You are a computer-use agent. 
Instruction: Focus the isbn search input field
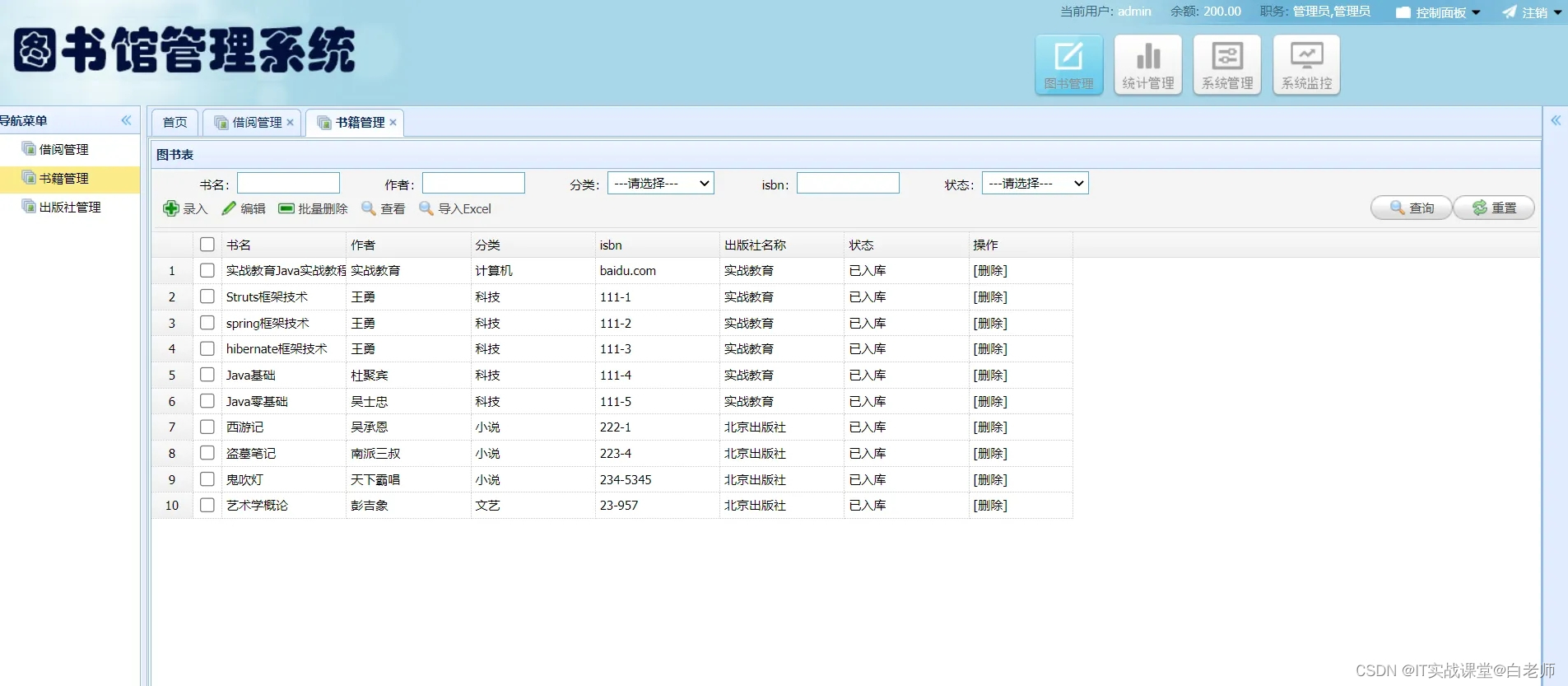coord(848,183)
